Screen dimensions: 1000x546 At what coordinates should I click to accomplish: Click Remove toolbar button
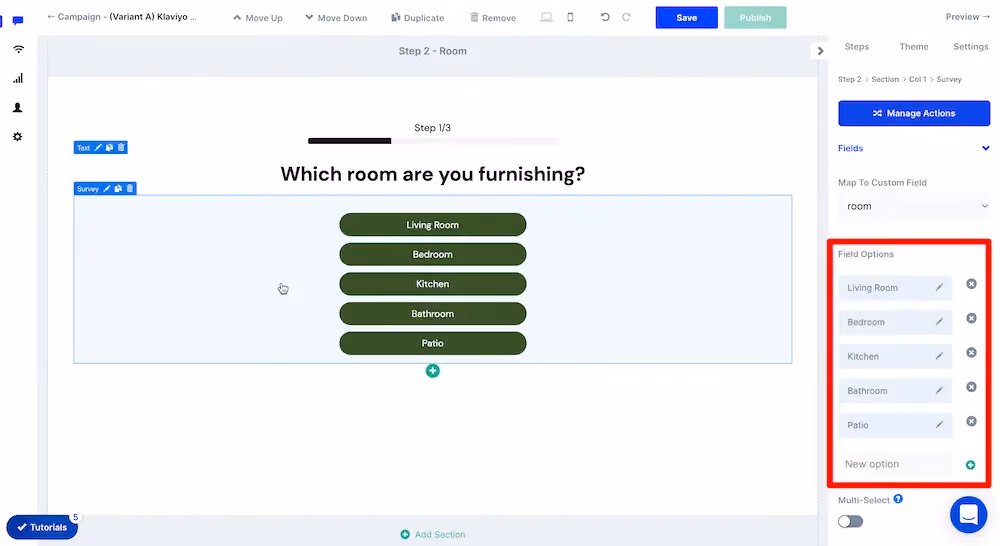click(x=493, y=18)
